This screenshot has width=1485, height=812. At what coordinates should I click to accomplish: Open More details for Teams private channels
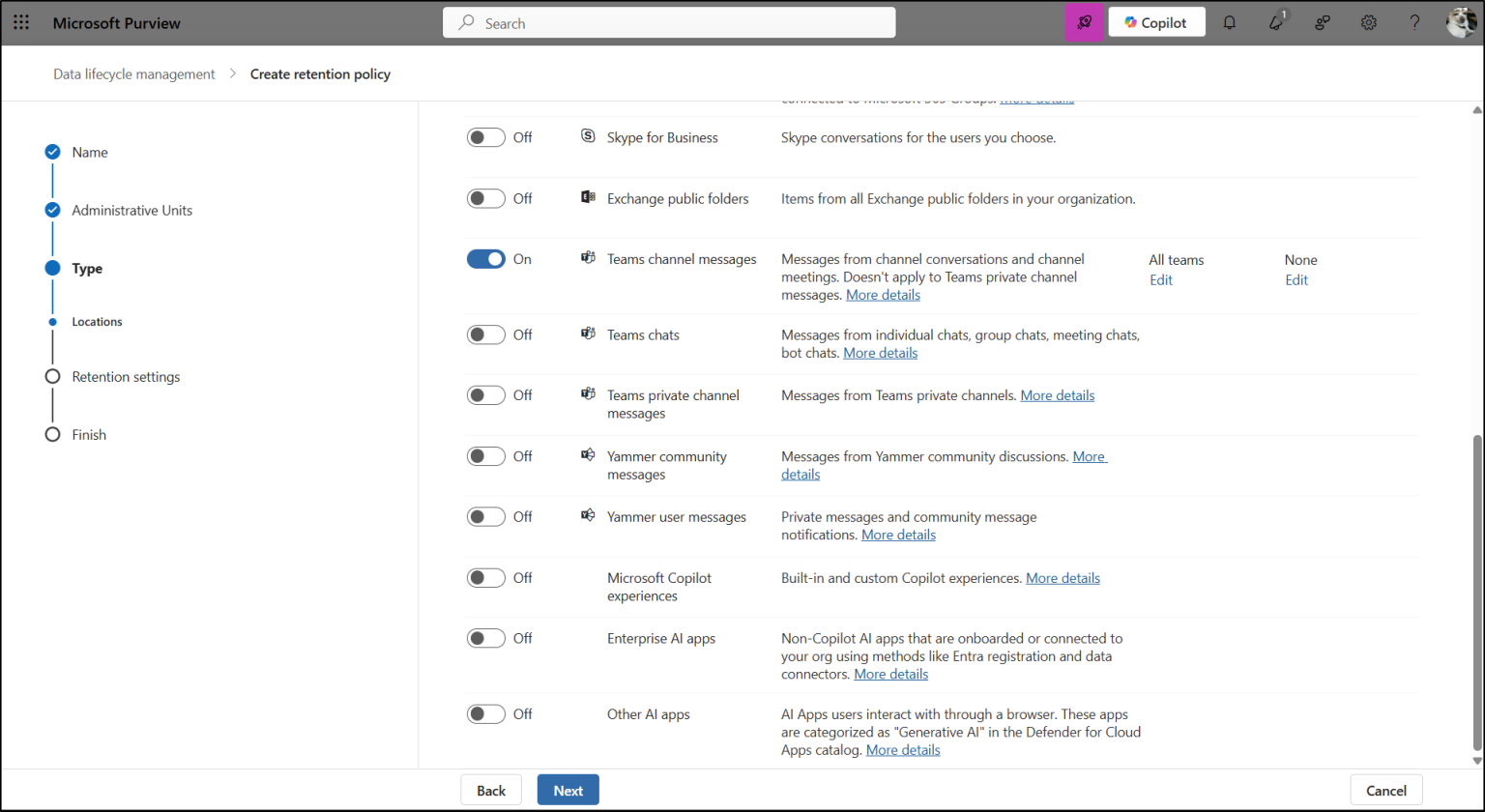click(1057, 394)
